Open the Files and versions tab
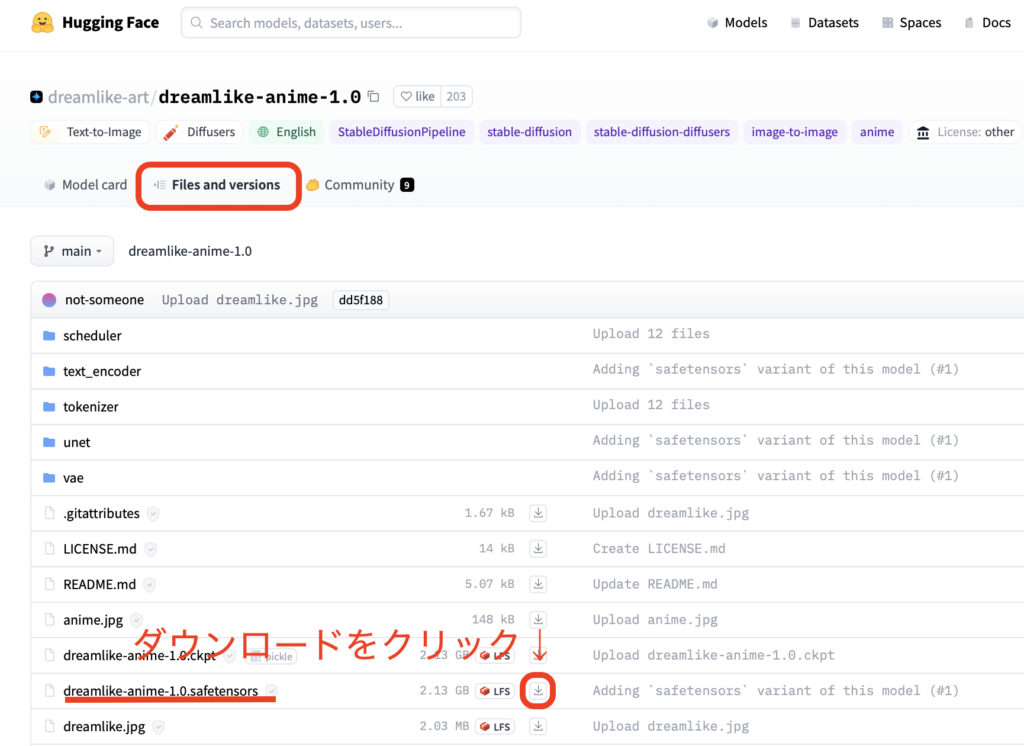This screenshot has height=746, width=1024. pyautogui.click(x=217, y=185)
